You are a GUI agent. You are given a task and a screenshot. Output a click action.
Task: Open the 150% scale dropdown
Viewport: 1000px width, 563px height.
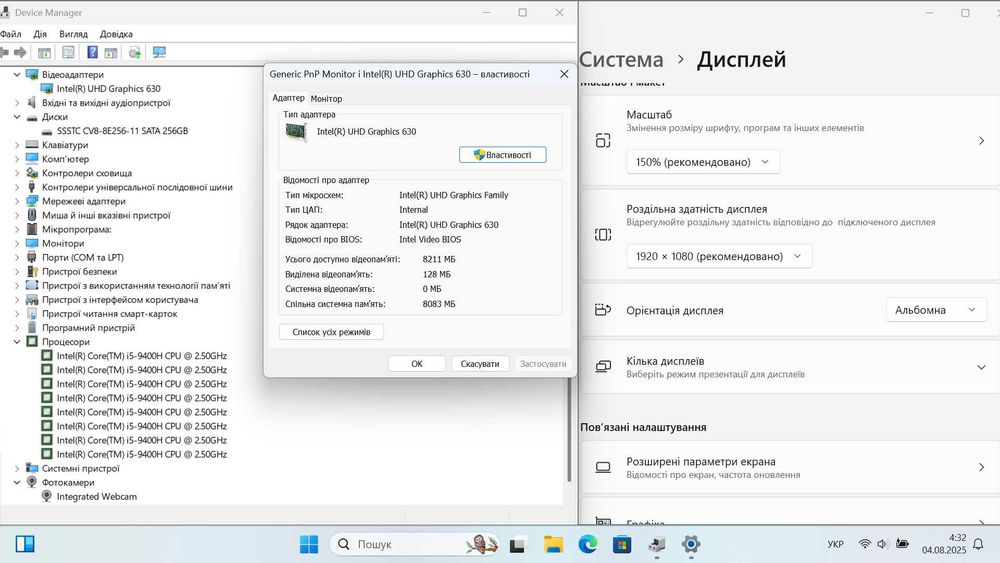[x=703, y=162]
